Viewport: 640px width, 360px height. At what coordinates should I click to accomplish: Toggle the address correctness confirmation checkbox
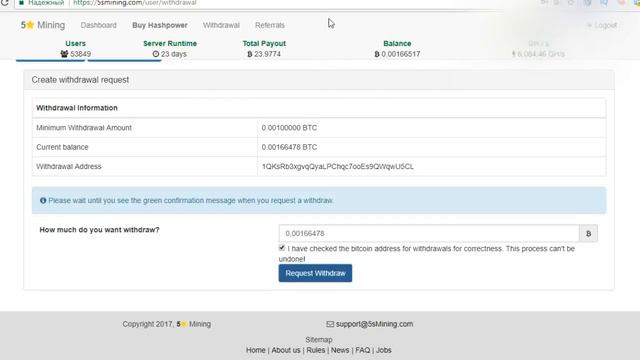pos(282,248)
